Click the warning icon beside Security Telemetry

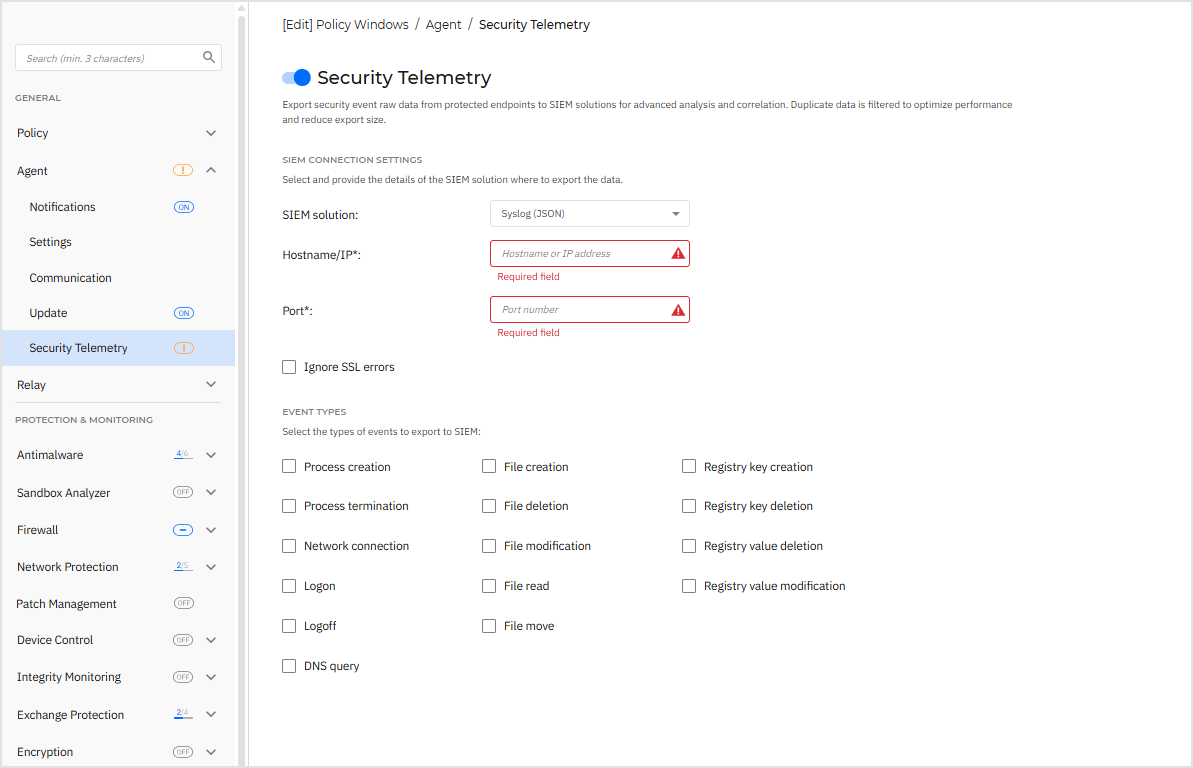coord(182,348)
